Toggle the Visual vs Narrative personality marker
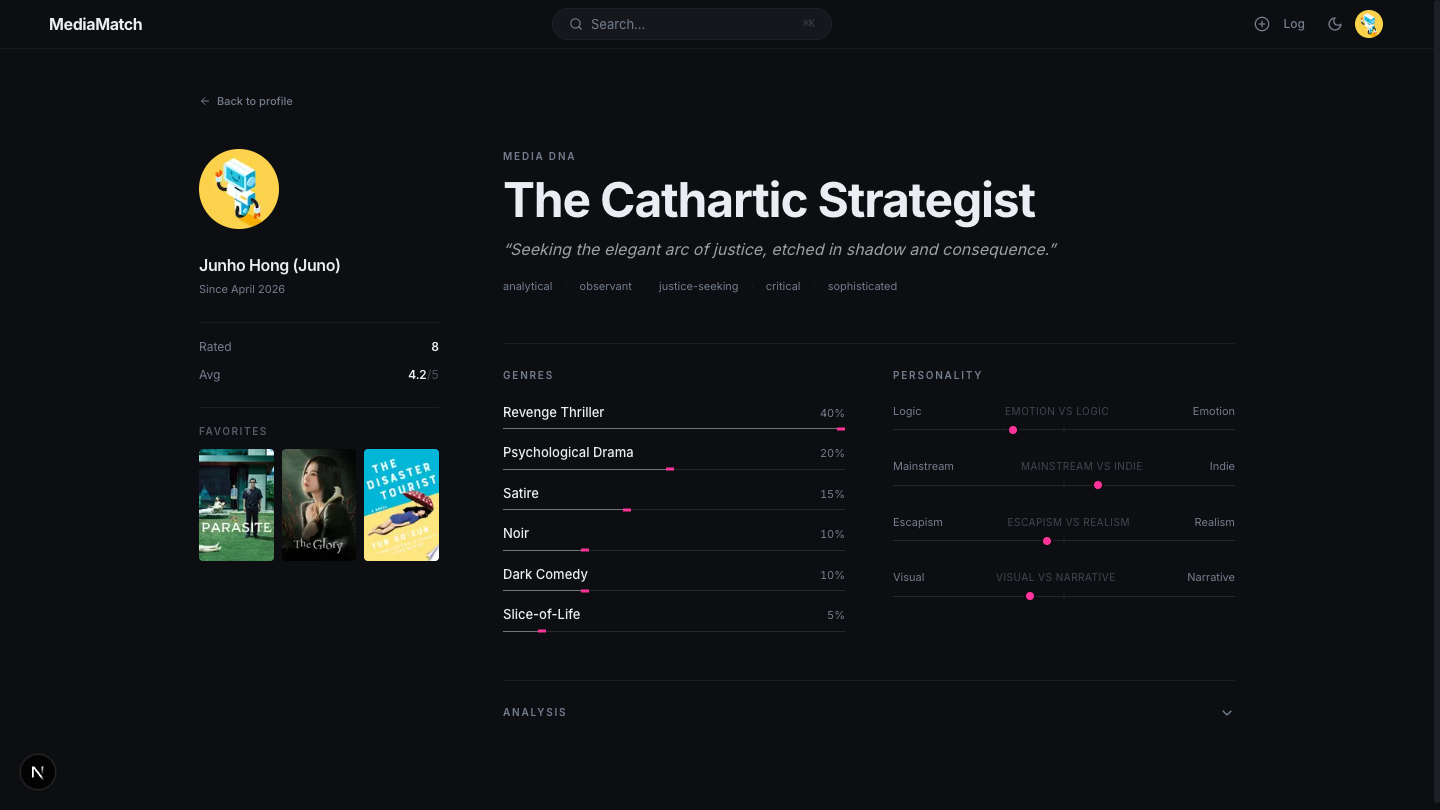The width and height of the screenshot is (1440, 810). (1030, 595)
